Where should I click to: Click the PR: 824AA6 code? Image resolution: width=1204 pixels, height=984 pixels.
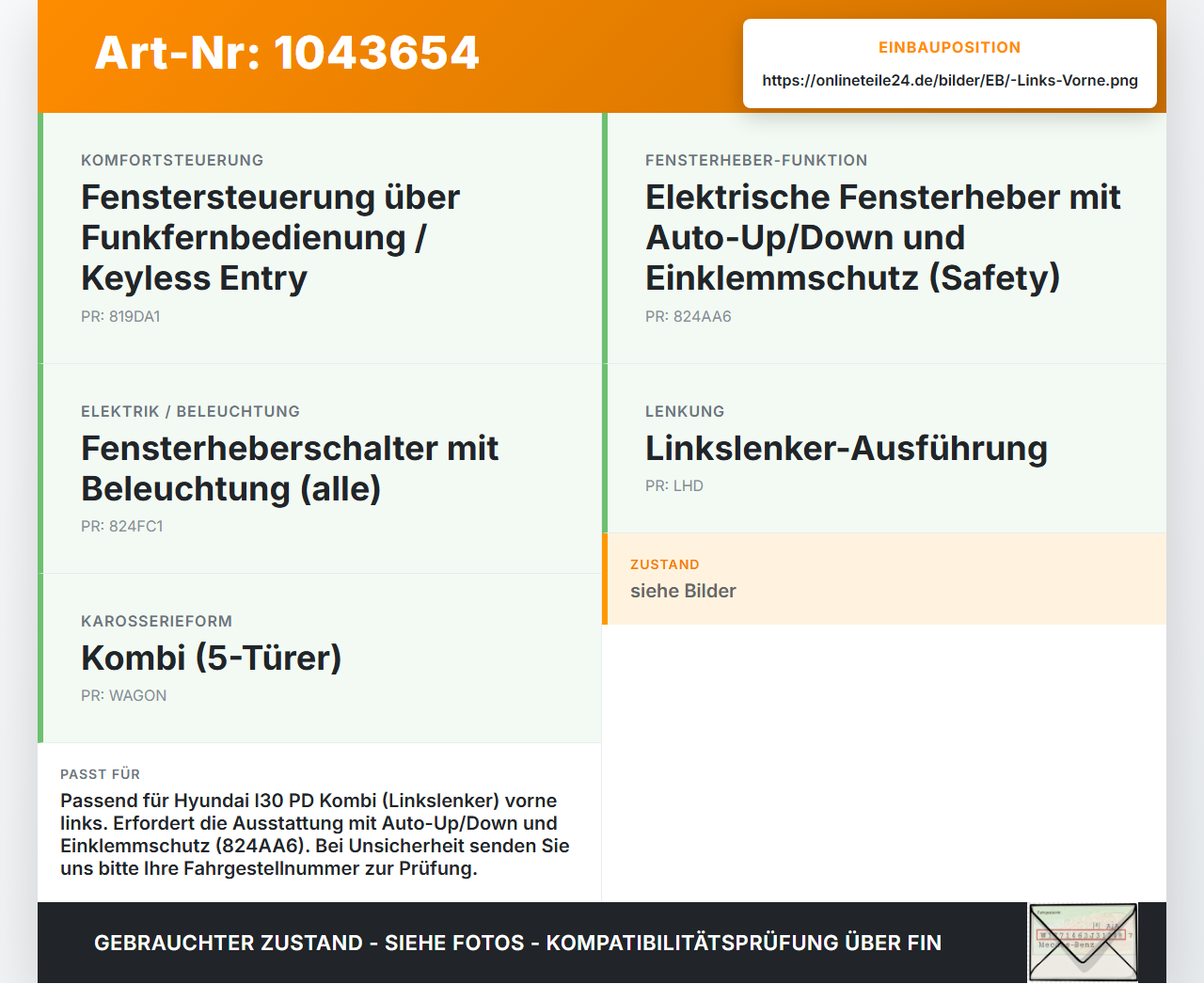(689, 317)
